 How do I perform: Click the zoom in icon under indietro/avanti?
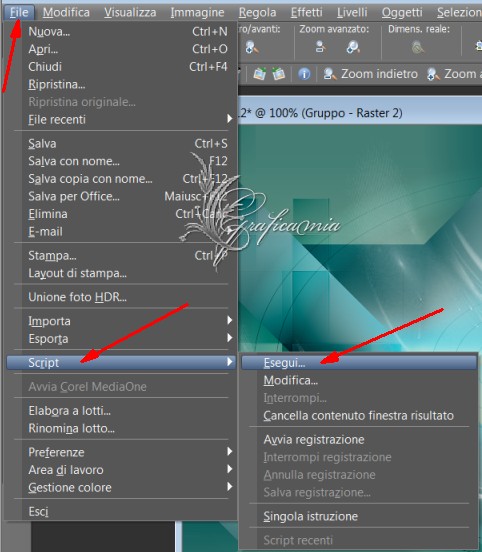[252, 47]
